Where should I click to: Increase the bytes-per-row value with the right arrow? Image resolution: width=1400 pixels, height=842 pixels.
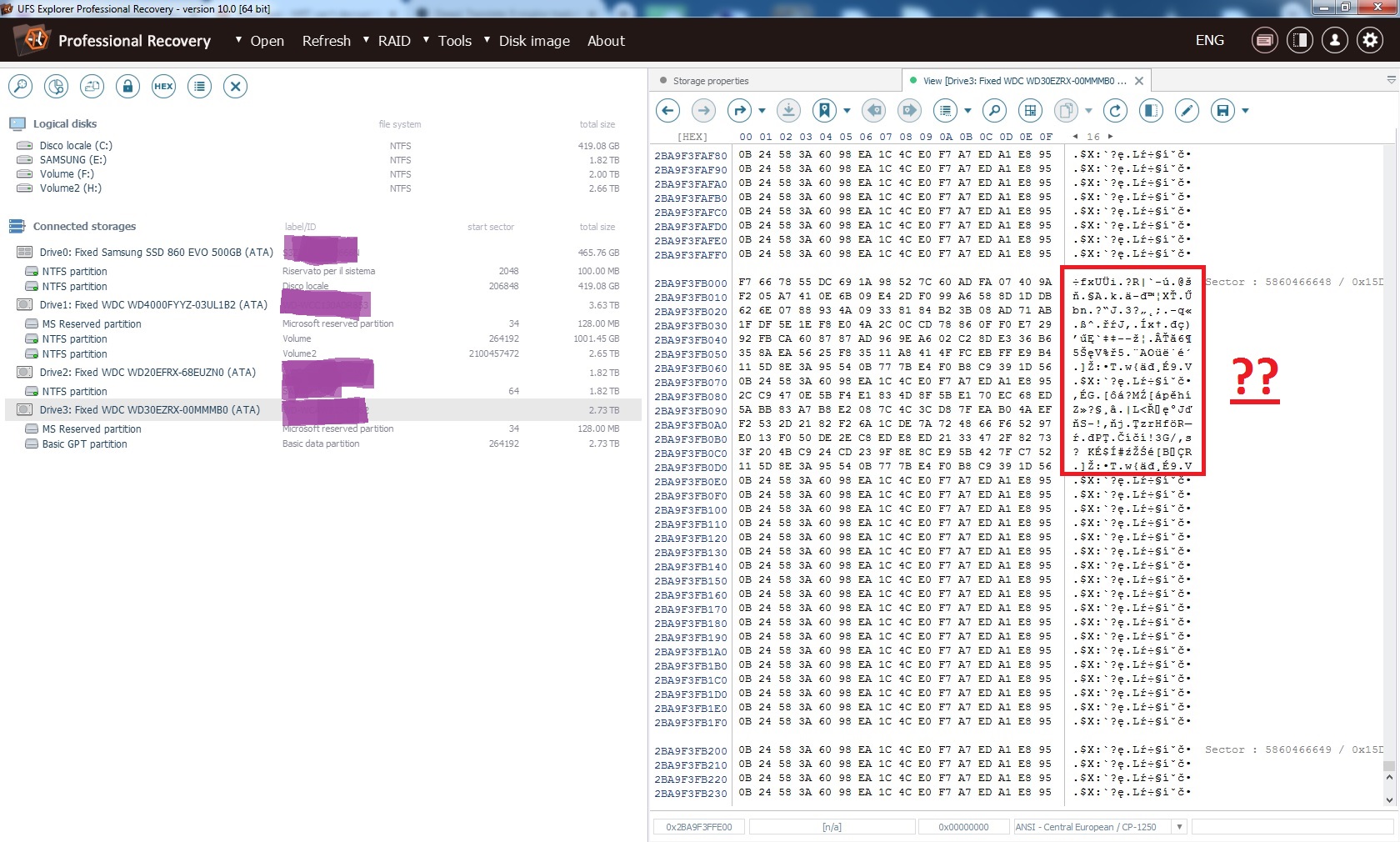point(1110,137)
